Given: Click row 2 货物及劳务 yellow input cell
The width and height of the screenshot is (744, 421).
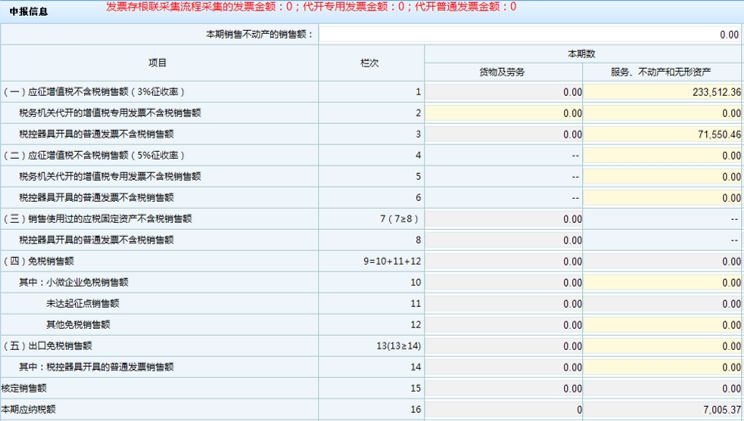Looking at the screenshot, I should click(x=505, y=113).
